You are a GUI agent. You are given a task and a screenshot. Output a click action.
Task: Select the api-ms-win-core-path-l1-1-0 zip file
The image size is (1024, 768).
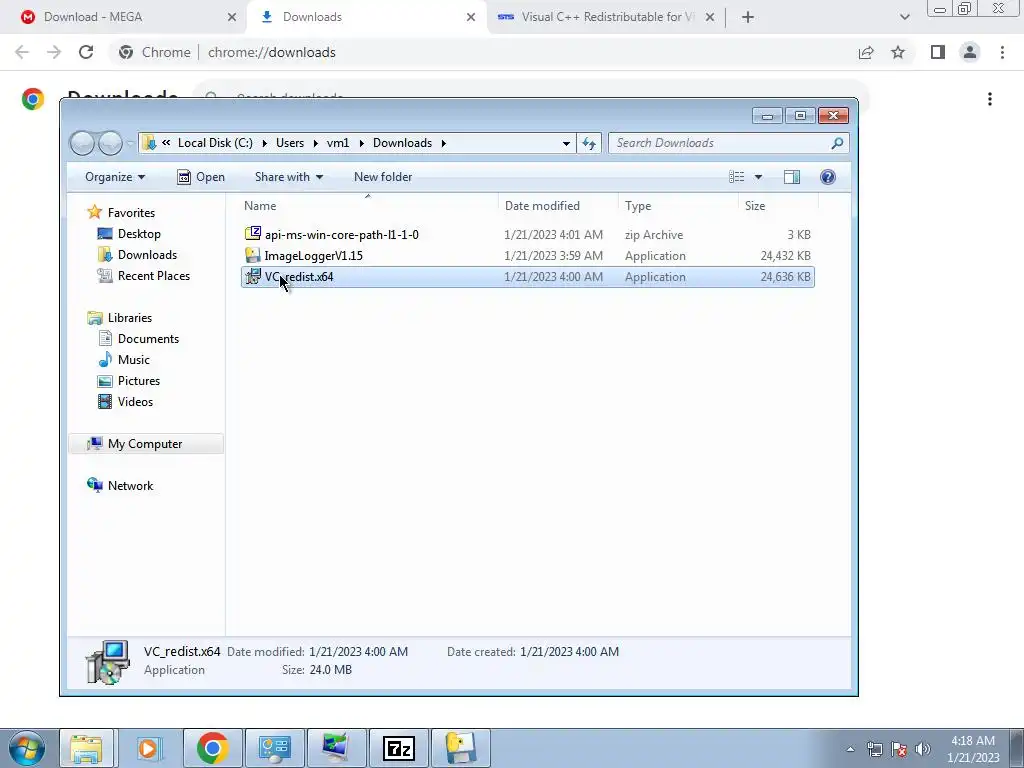[528, 234]
